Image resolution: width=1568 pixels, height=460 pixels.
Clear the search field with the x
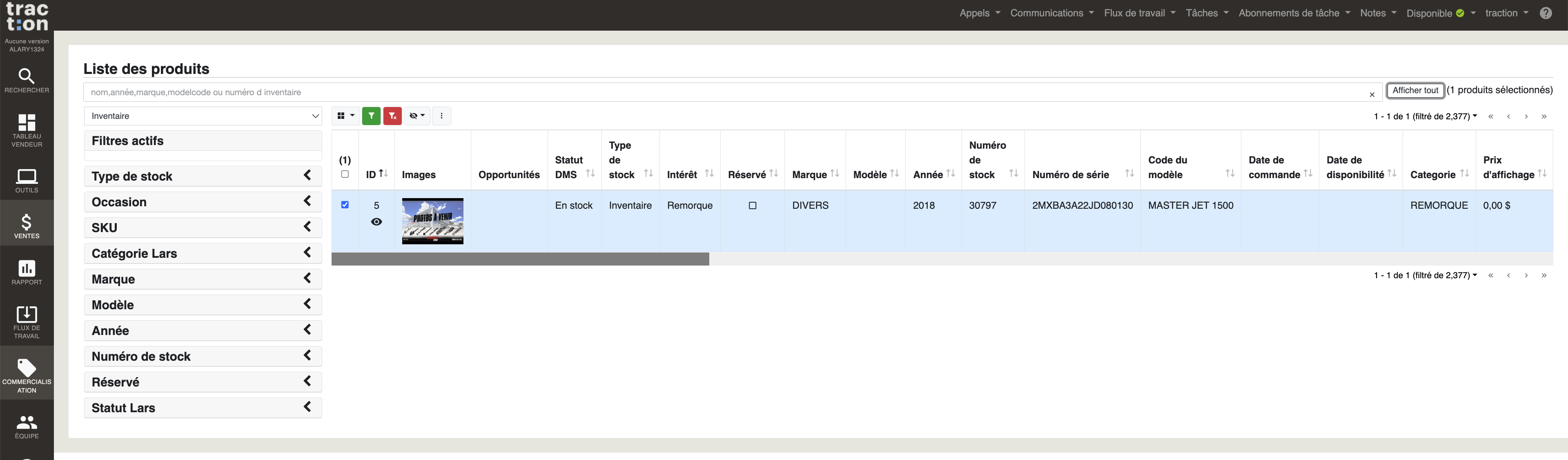pos(1372,94)
